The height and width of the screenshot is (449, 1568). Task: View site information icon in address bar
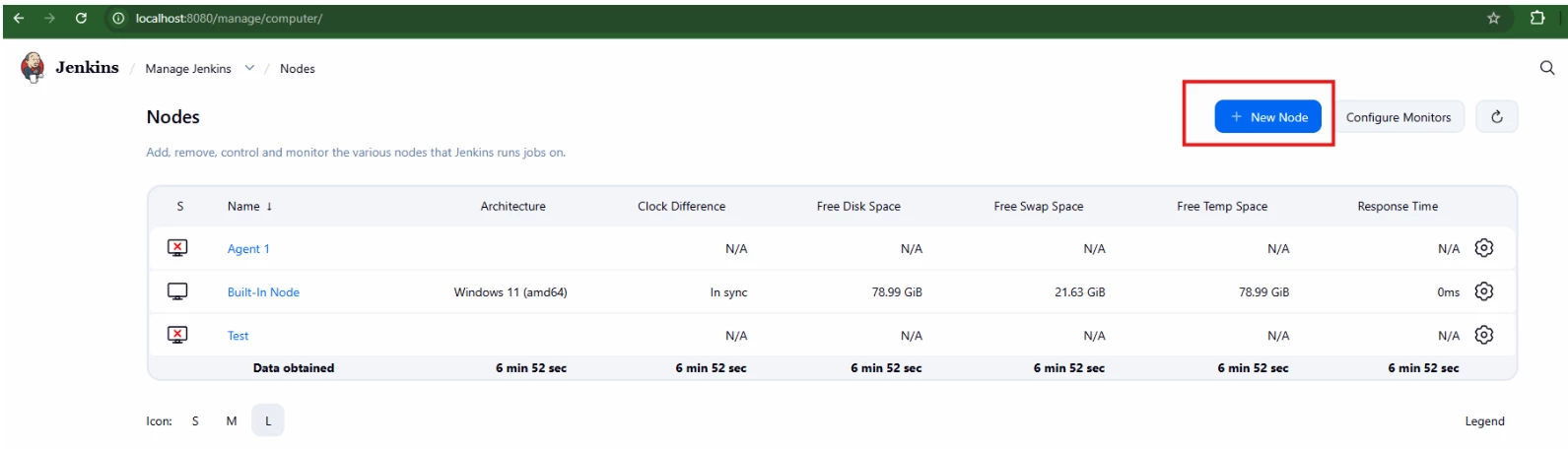[x=117, y=18]
